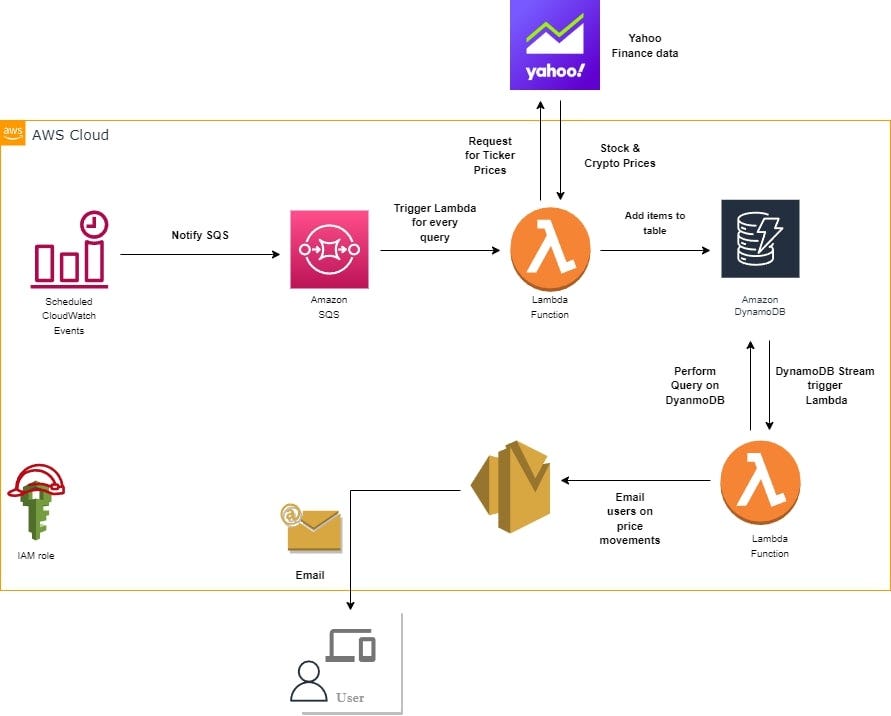The height and width of the screenshot is (716, 891).
Task: Click the Notify SQS arrow label
Action: 200,235
